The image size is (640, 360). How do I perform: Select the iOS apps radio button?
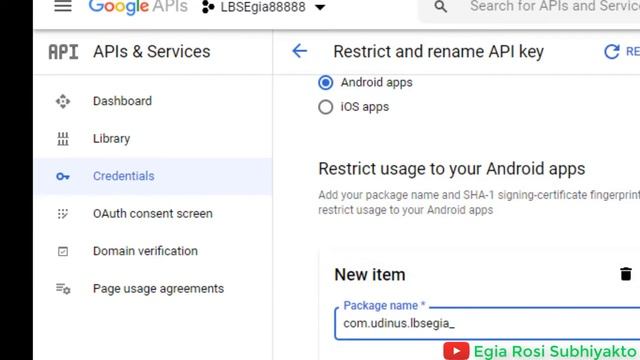tap(325, 107)
